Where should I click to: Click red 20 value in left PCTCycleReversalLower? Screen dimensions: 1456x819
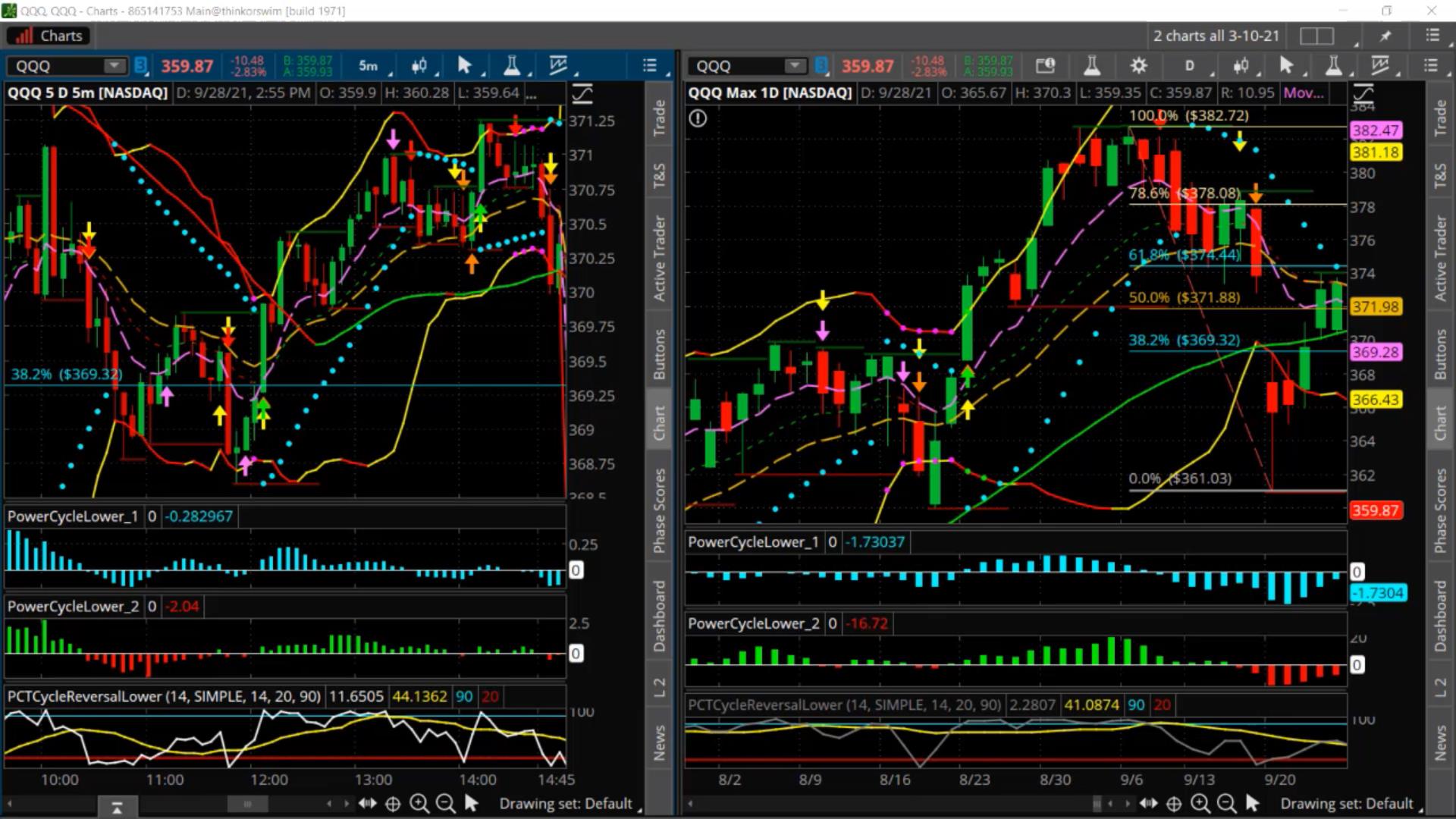(x=490, y=696)
